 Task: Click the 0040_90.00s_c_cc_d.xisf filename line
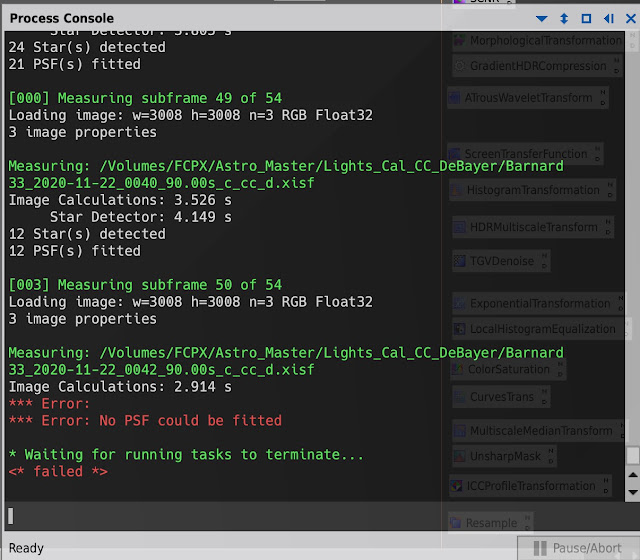click(x=162, y=183)
